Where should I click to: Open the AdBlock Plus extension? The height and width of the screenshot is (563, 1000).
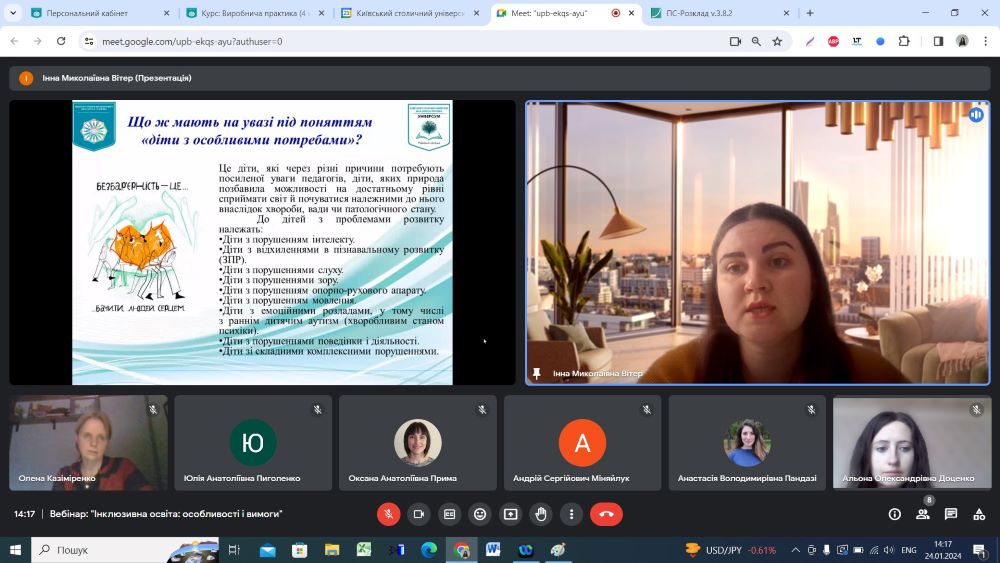(x=834, y=41)
